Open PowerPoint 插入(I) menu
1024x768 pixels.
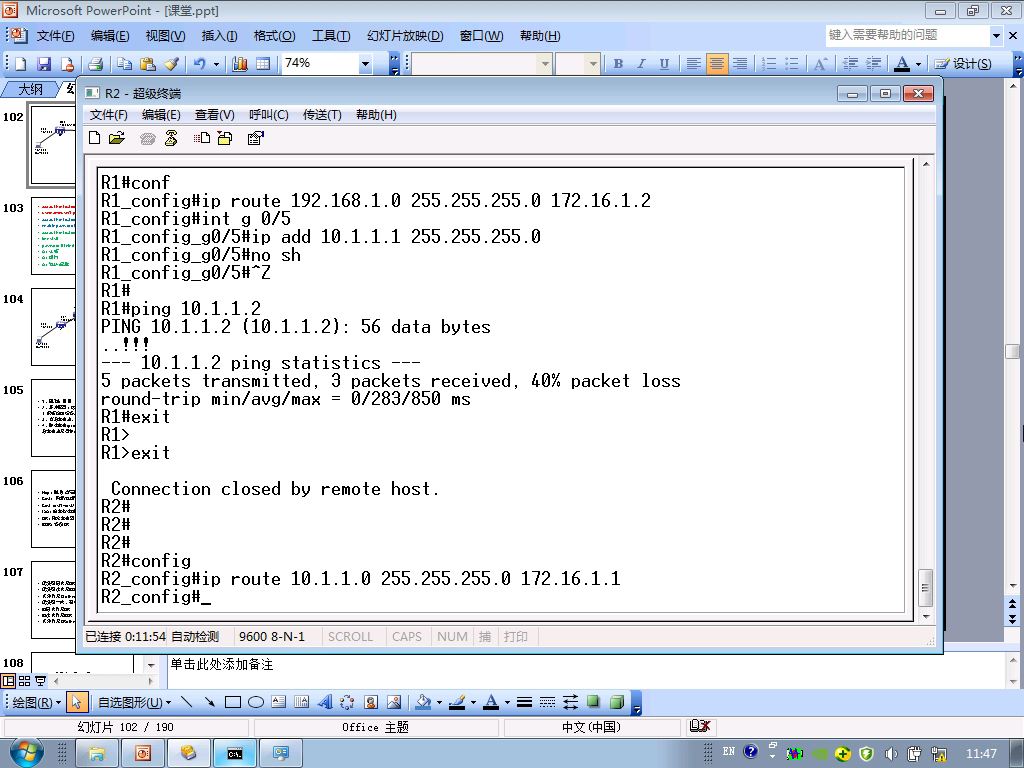click(219, 36)
